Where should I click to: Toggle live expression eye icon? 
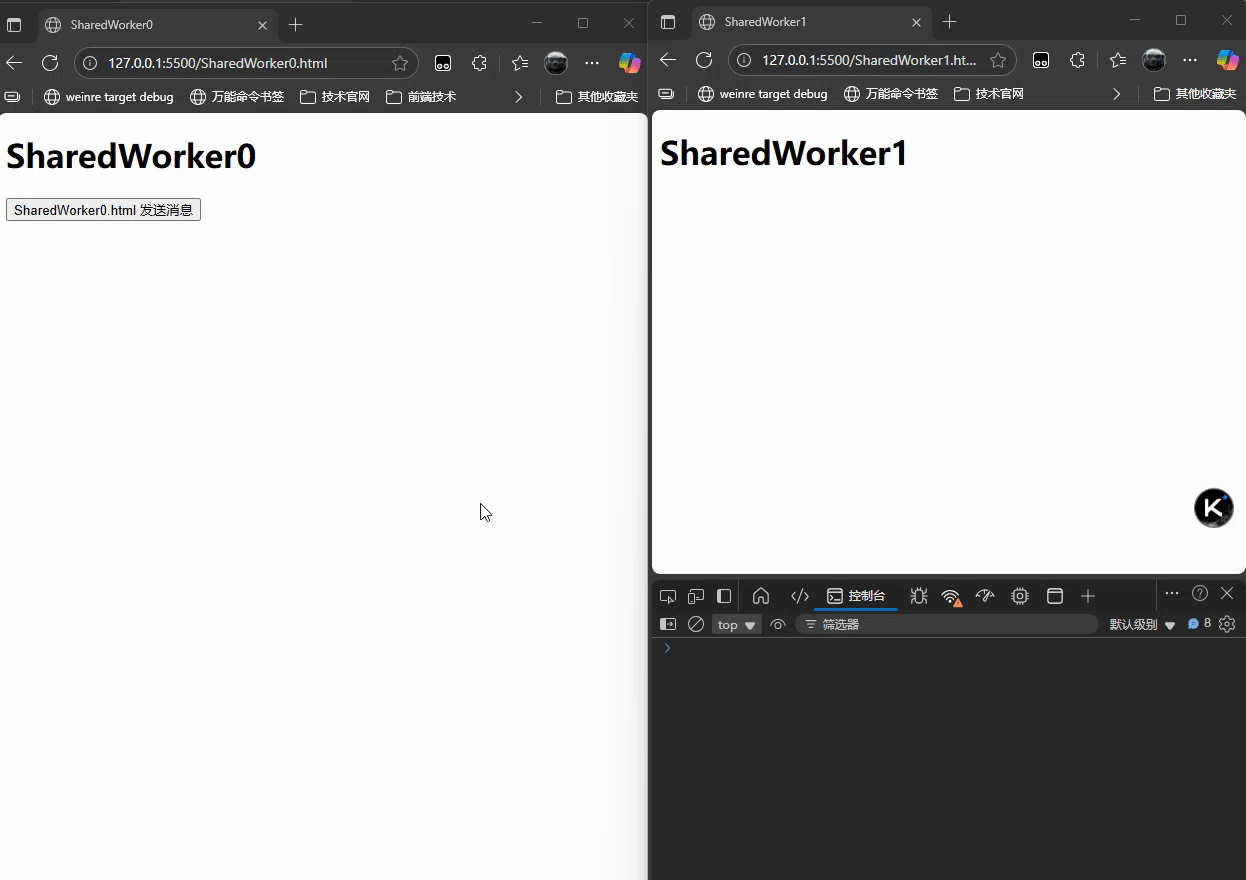[x=778, y=624]
